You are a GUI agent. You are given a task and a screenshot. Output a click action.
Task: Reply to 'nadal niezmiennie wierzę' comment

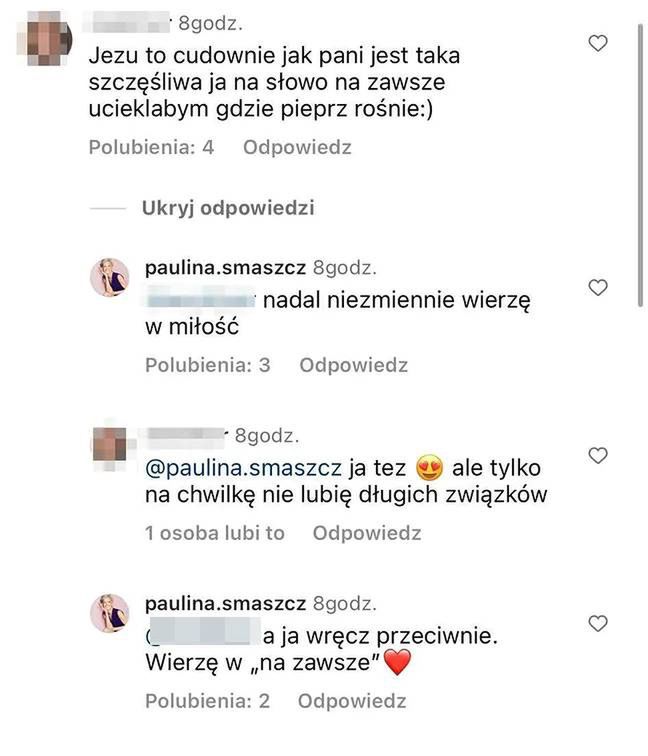click(x=354, y=365)
